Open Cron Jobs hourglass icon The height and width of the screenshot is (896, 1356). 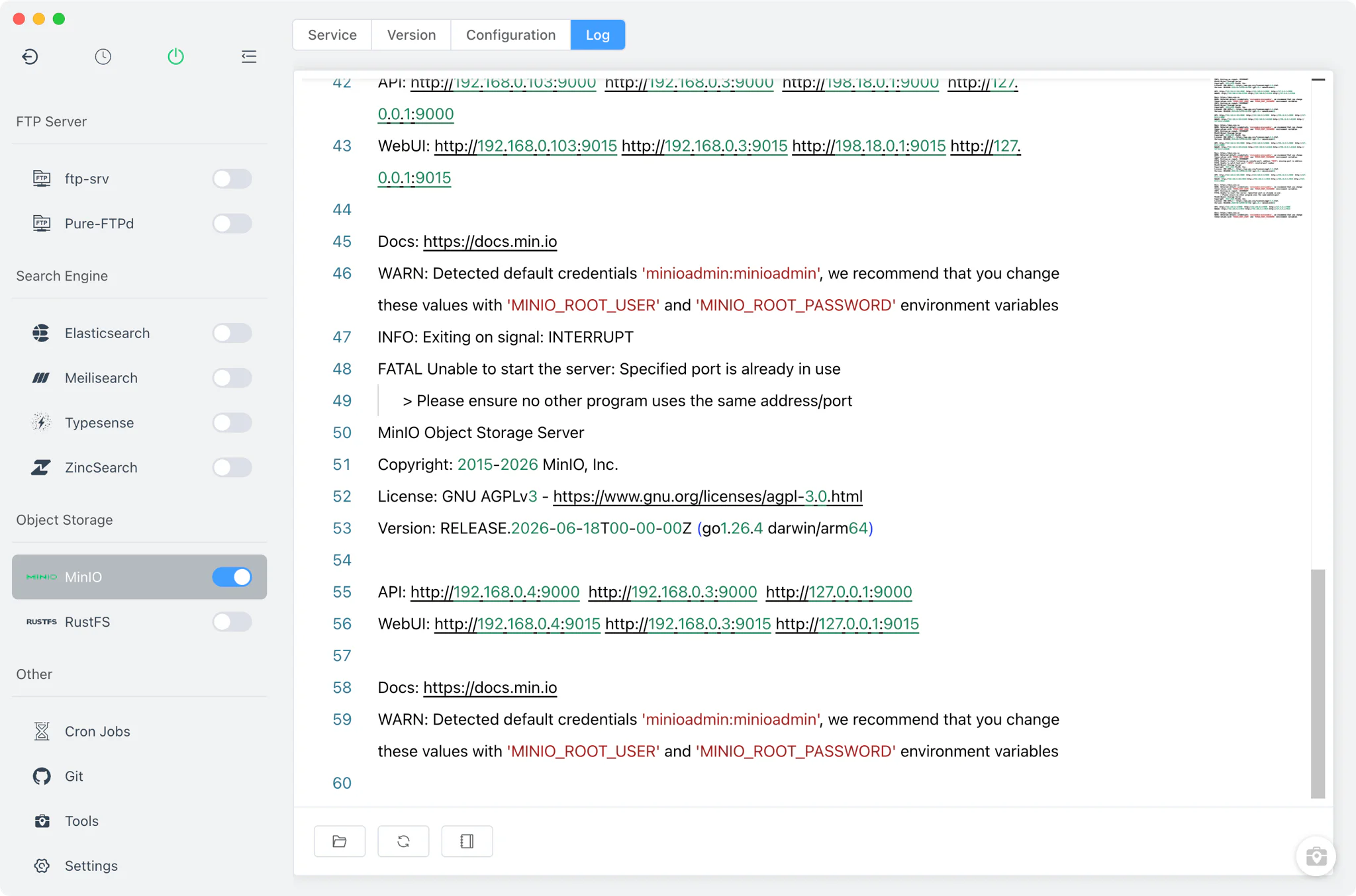tap(42, 731)
